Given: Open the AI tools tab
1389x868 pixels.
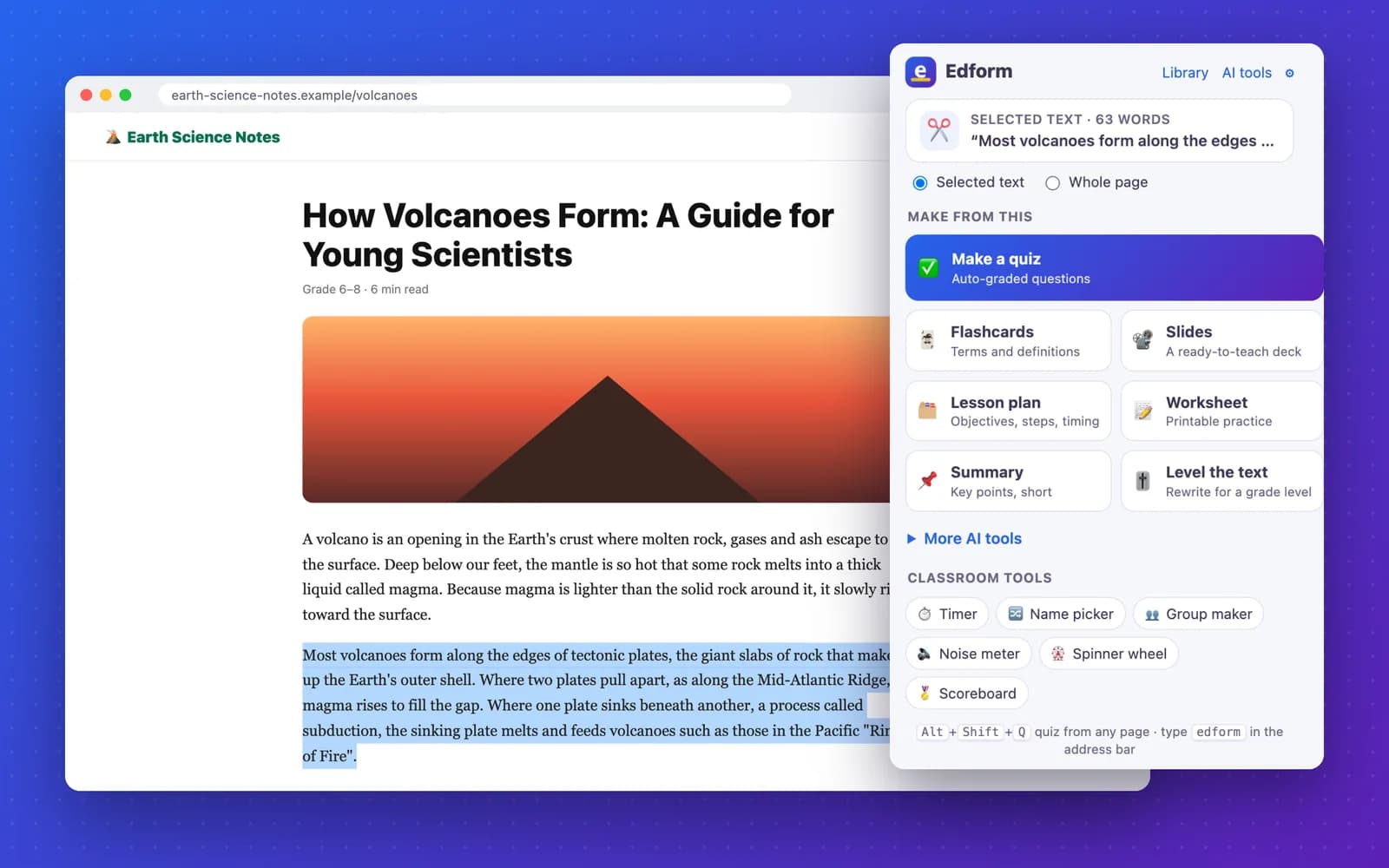Looking at the screenshot, I should 1247,73.
